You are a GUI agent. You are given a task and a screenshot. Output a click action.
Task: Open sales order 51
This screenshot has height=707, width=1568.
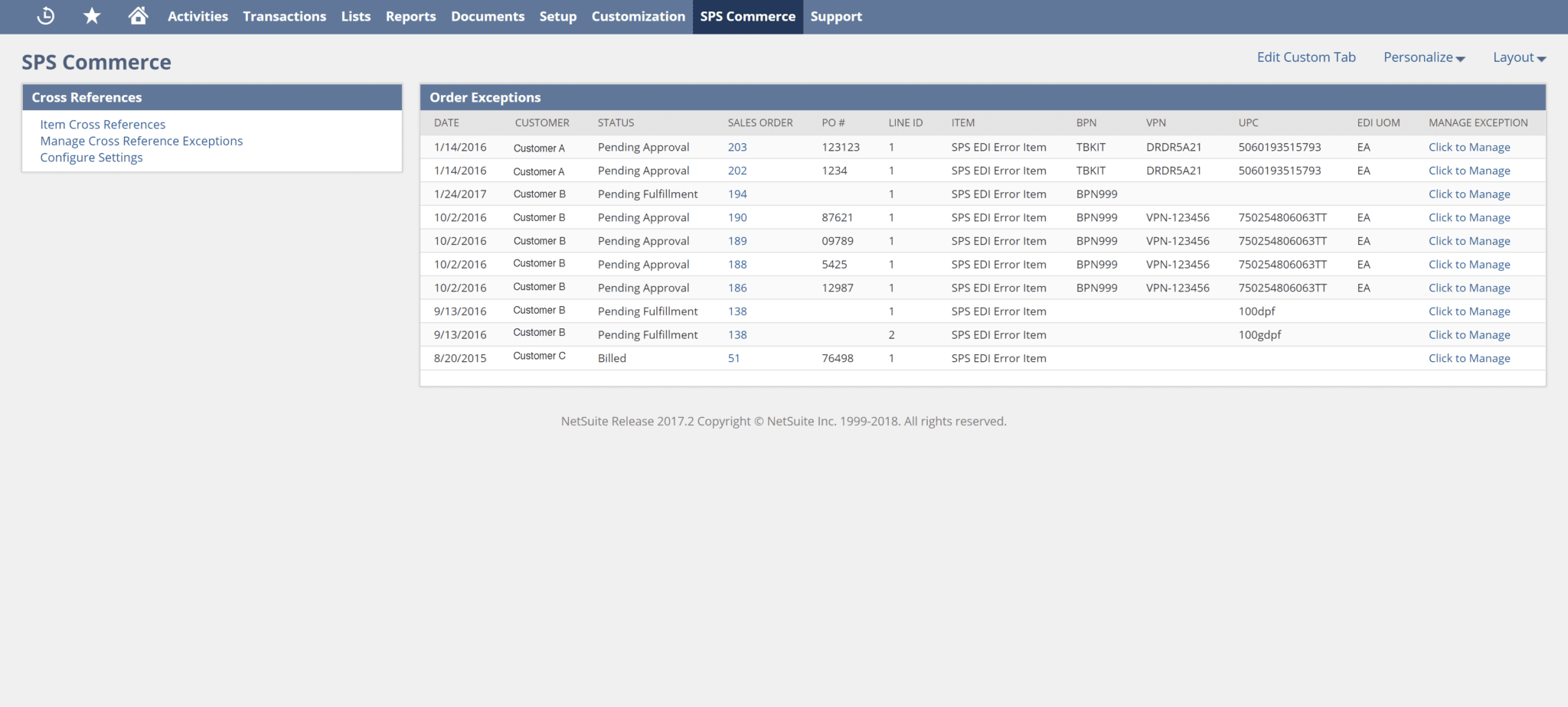(x=733, y=358)
